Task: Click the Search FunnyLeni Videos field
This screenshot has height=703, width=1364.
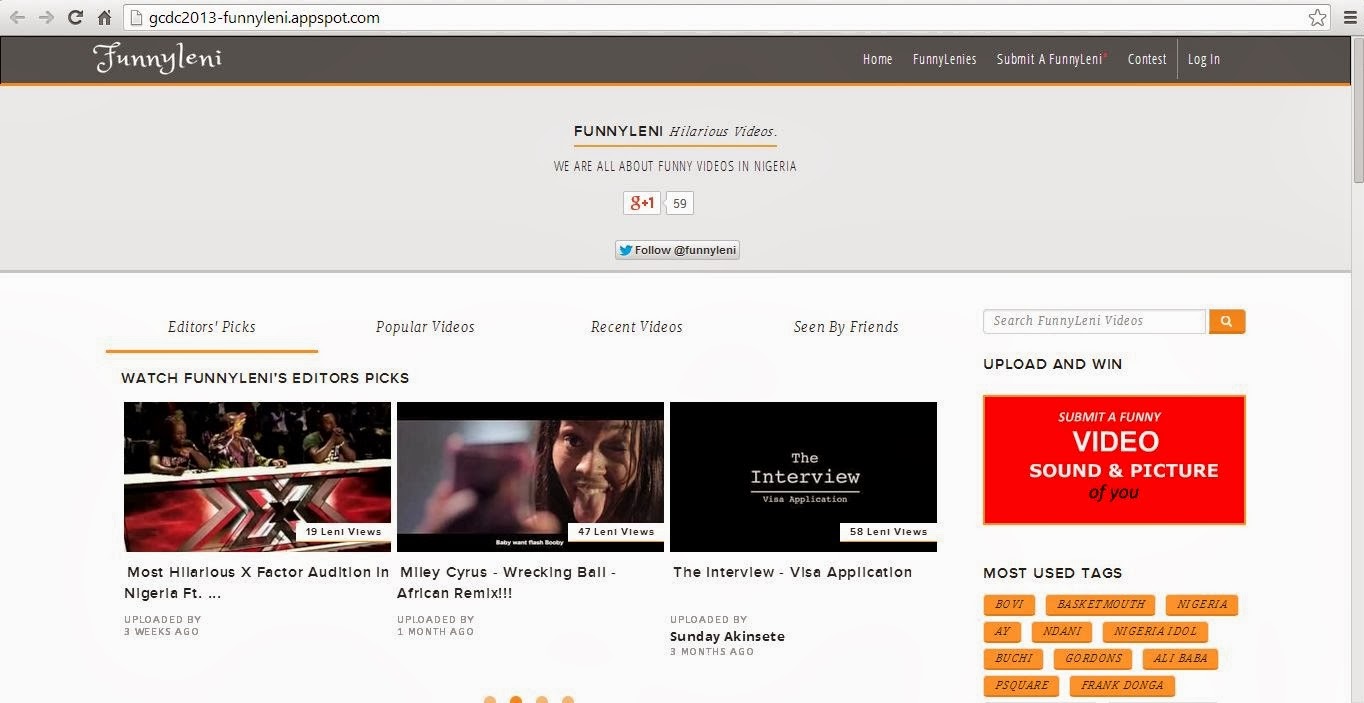Action: (x=1095, y=321)
